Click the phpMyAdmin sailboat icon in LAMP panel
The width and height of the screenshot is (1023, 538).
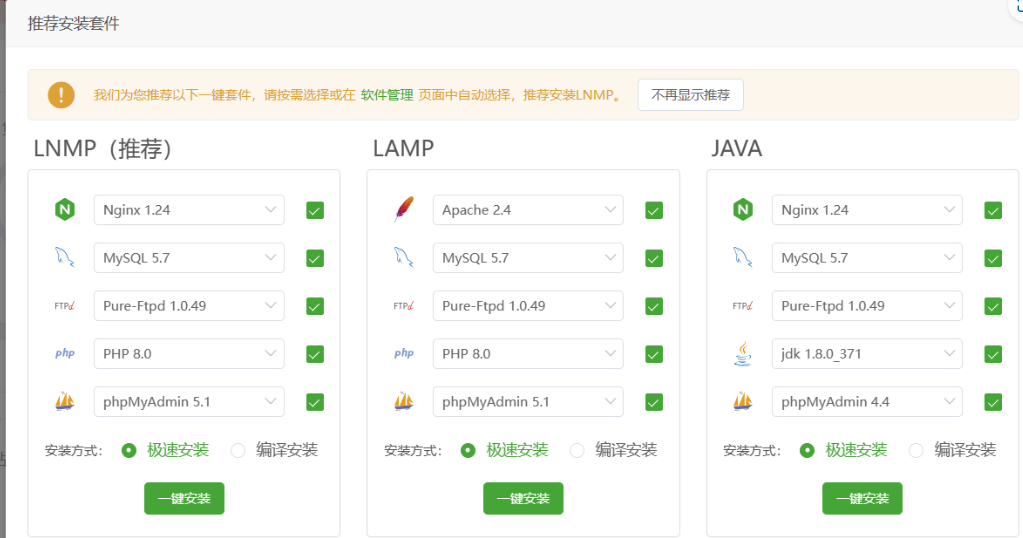[x=404, y=401]
